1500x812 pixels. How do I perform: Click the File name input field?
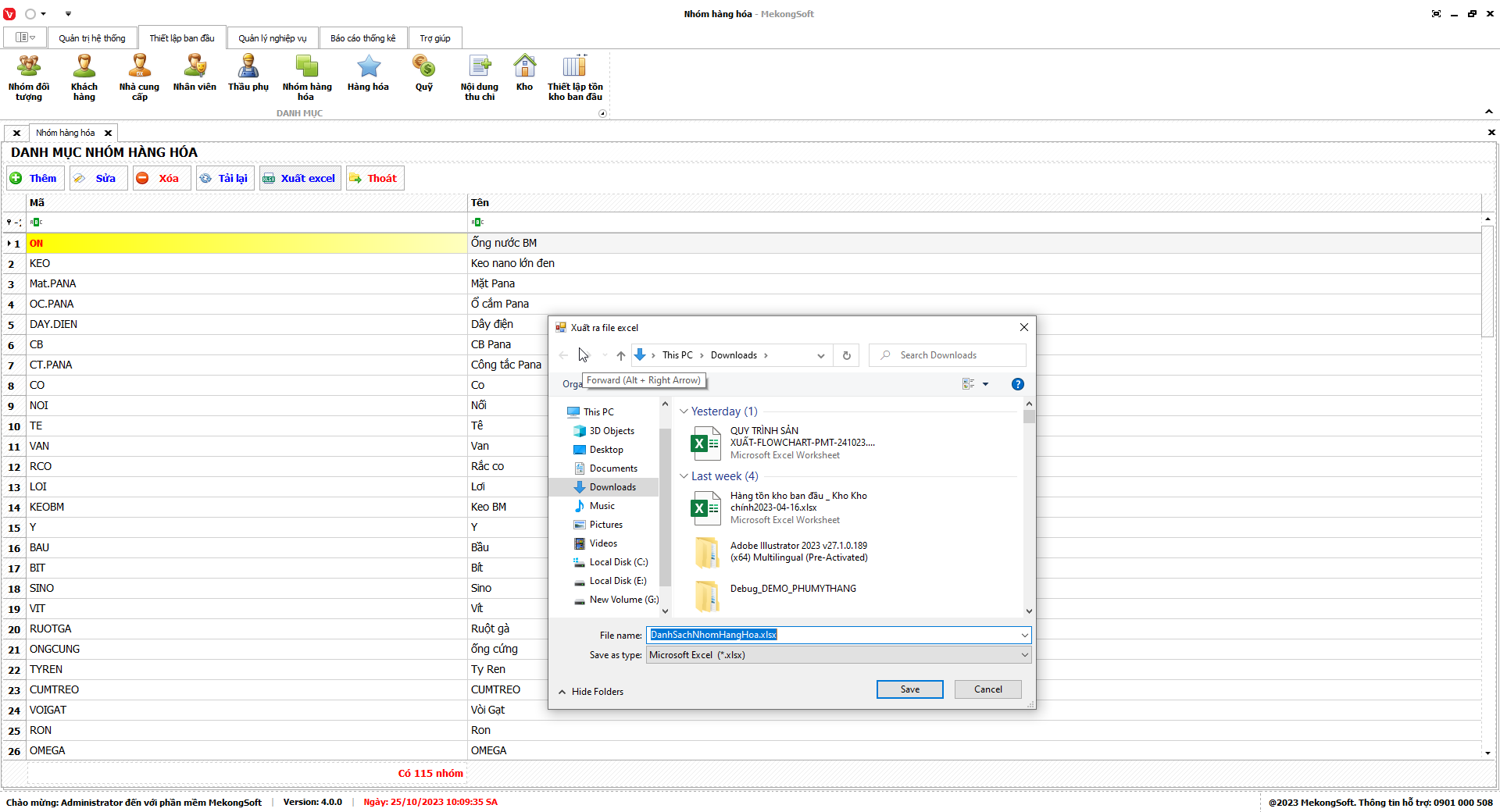click(x=832, y=635)
